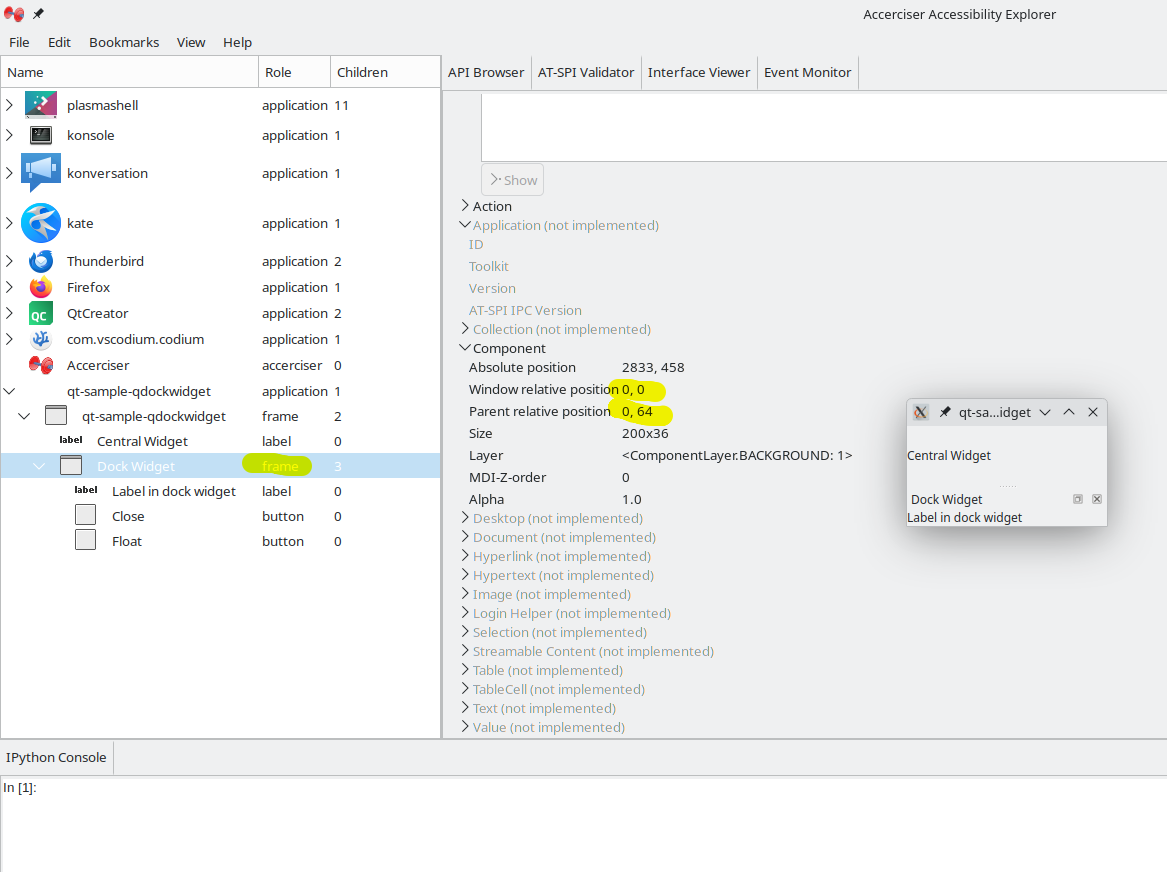Select the com.vscodium.codium icon

click(41, 339)
